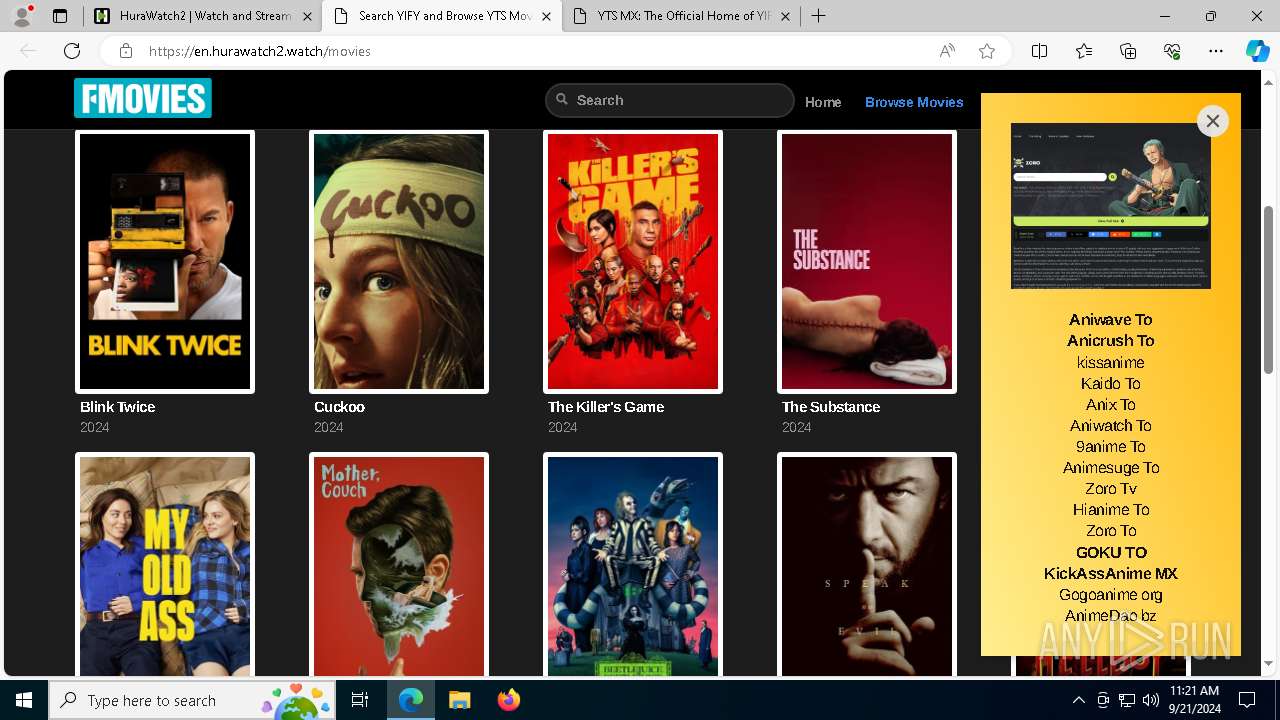Image resolution: width=1280 pixels, height=720 pixels.
Task: Click Zoro Tv ad link
Action: click(1110, 489)
